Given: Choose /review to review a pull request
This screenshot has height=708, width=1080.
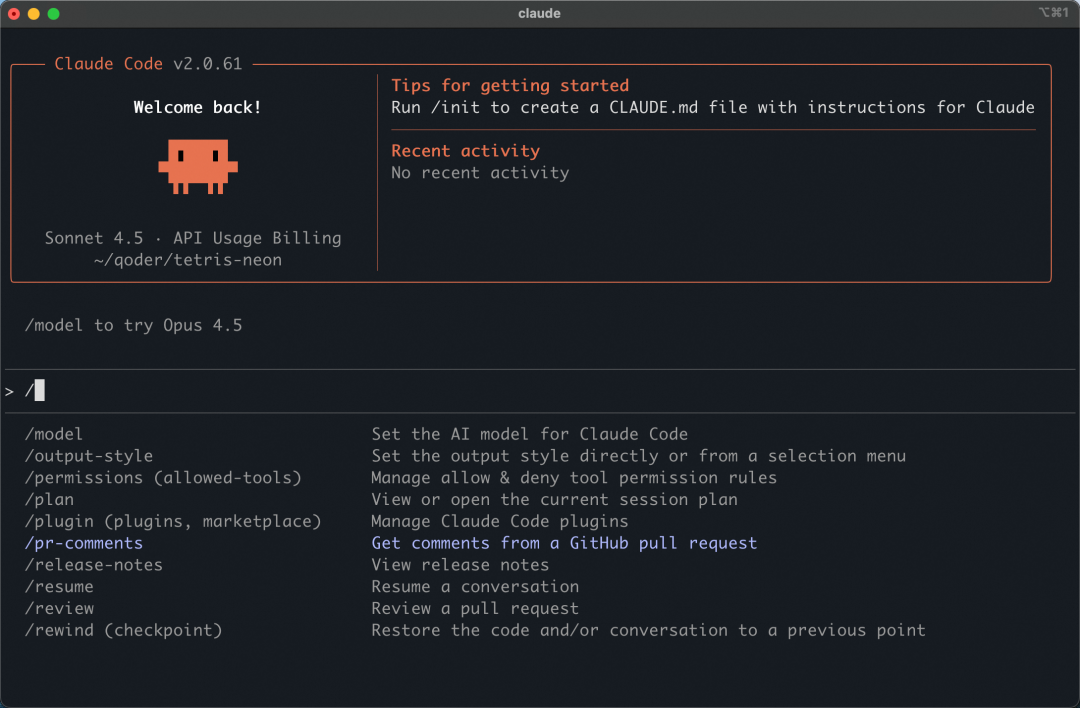Looking at the screenshot, I should coord(60,608).
